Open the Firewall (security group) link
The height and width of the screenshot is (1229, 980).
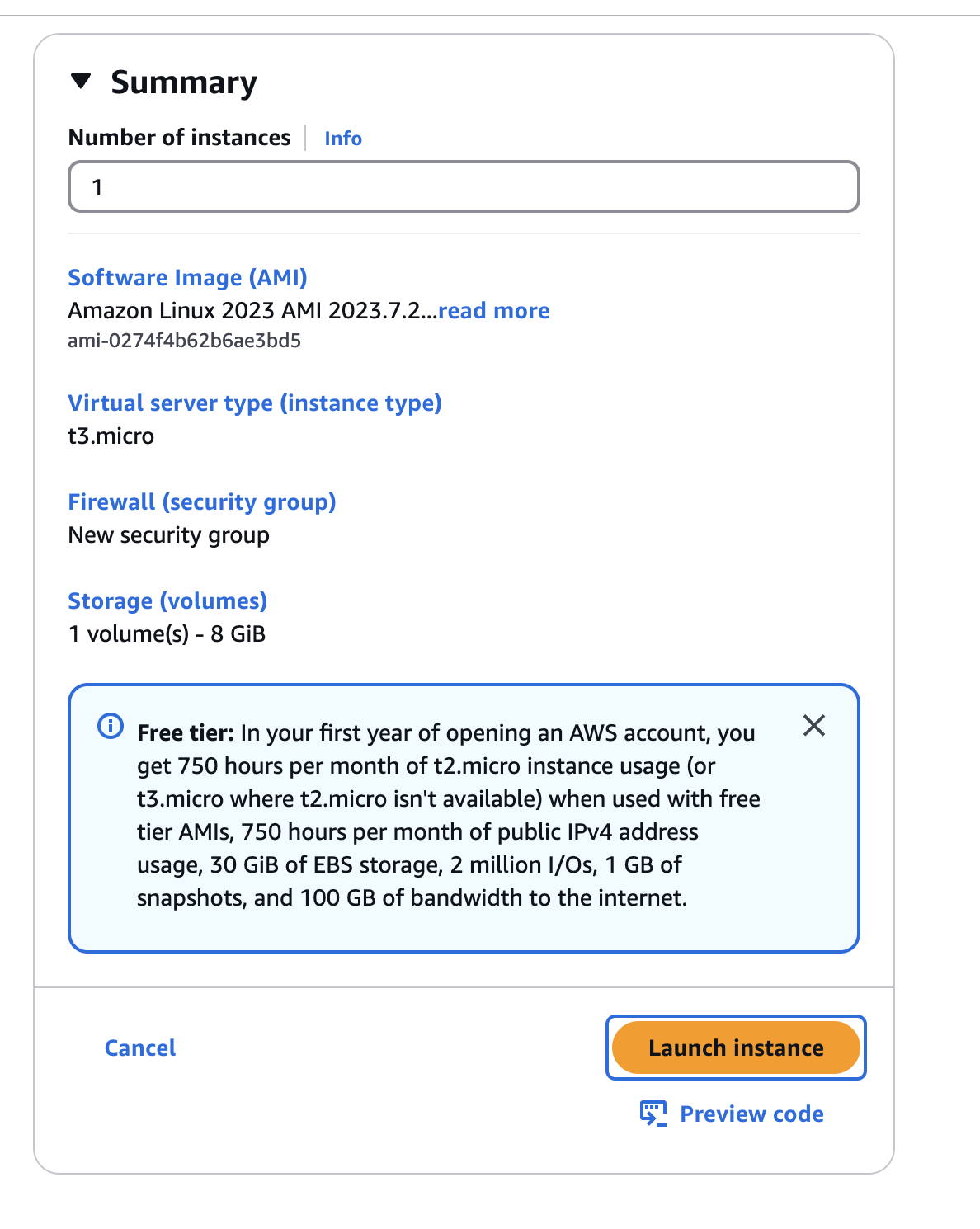tap(202, 502)
